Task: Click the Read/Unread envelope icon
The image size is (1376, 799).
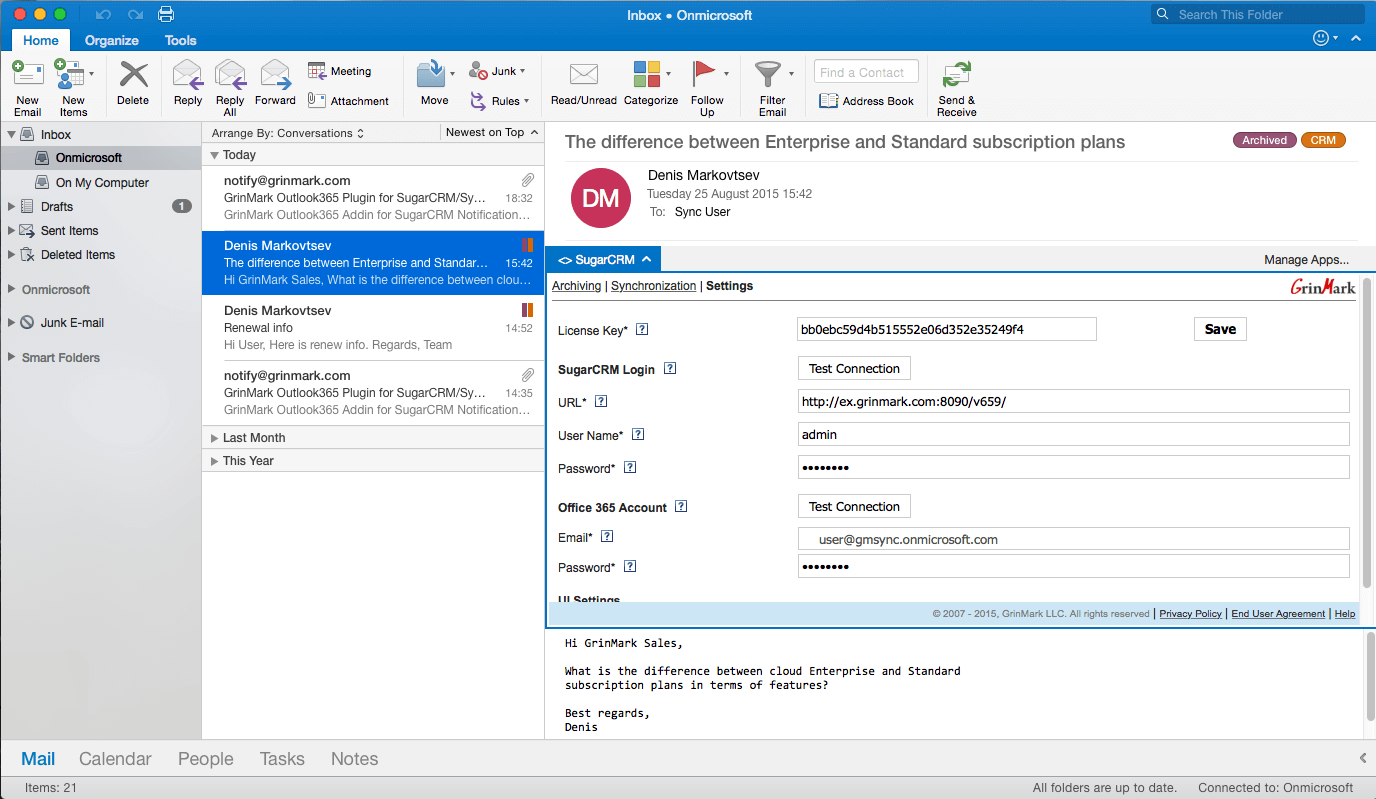Action: pos(583,76)
